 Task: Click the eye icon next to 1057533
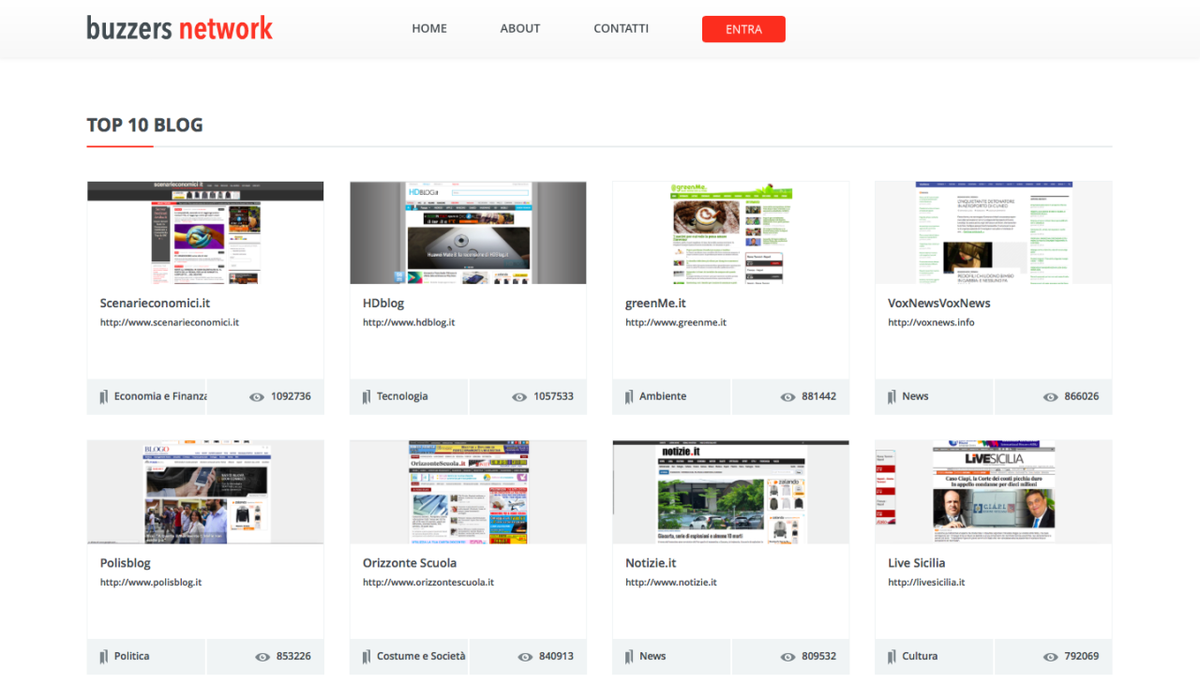tap(519, 397)
